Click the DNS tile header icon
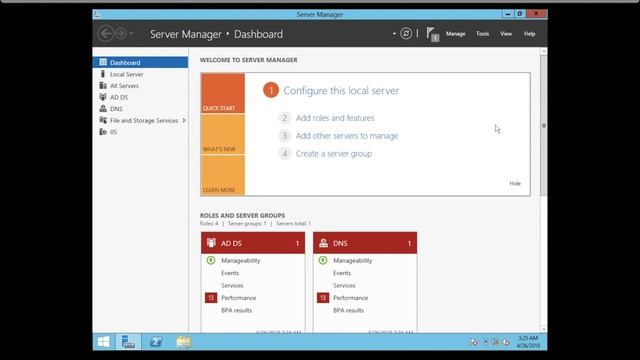The width and height of the screenshot is (640, 360). [323, 243]
